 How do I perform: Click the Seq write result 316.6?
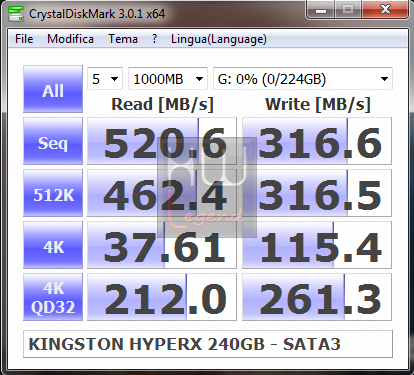[x=317, y=141]
